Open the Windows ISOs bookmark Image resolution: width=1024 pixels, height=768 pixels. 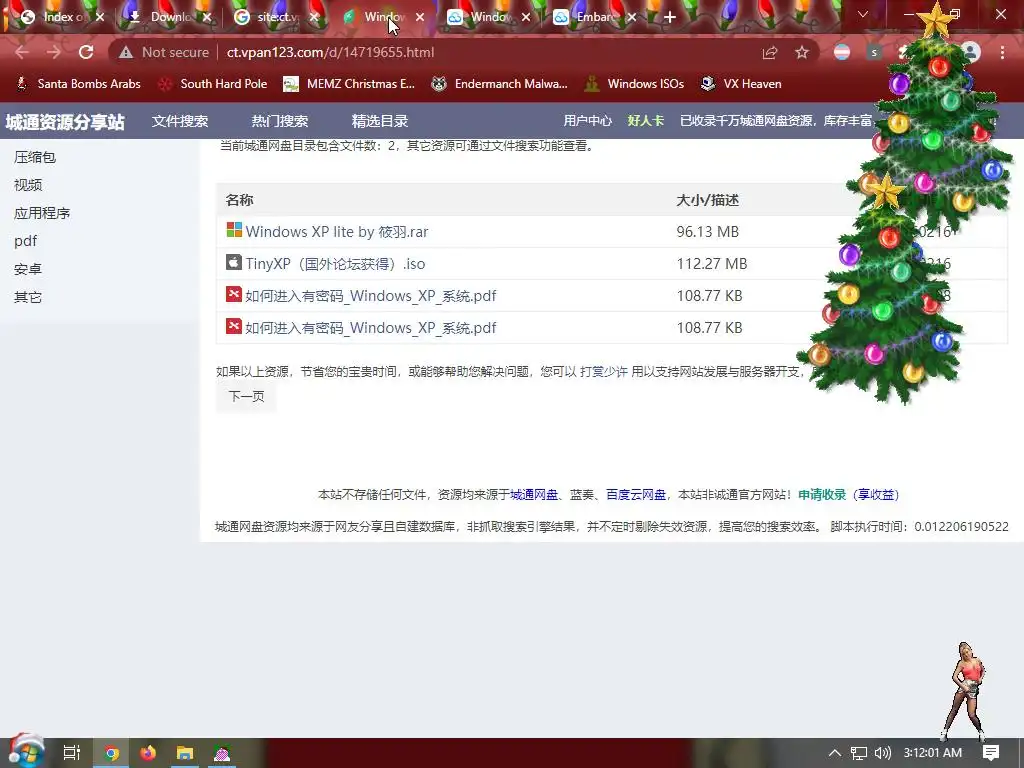[x=635, y=84]
